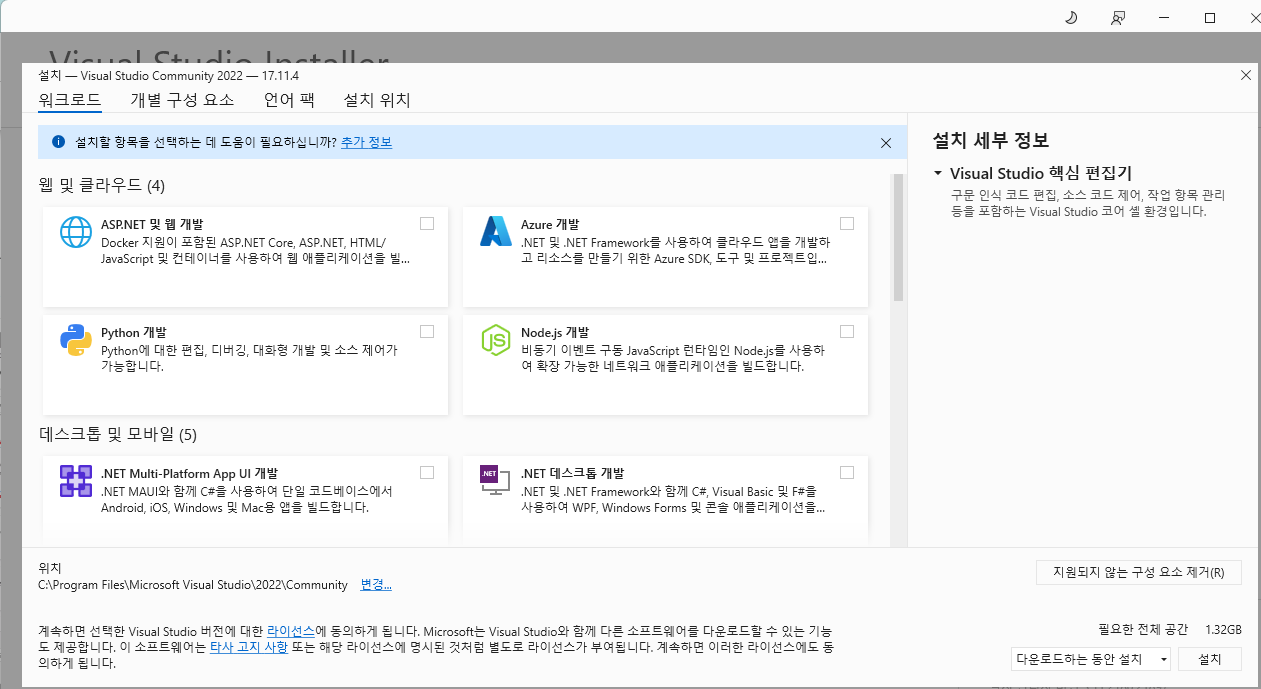Image resolution: width=1261 pixels, height=689 pixels.
Task: Dismiss the help banner with its X
Action: (x=886, y=143)
